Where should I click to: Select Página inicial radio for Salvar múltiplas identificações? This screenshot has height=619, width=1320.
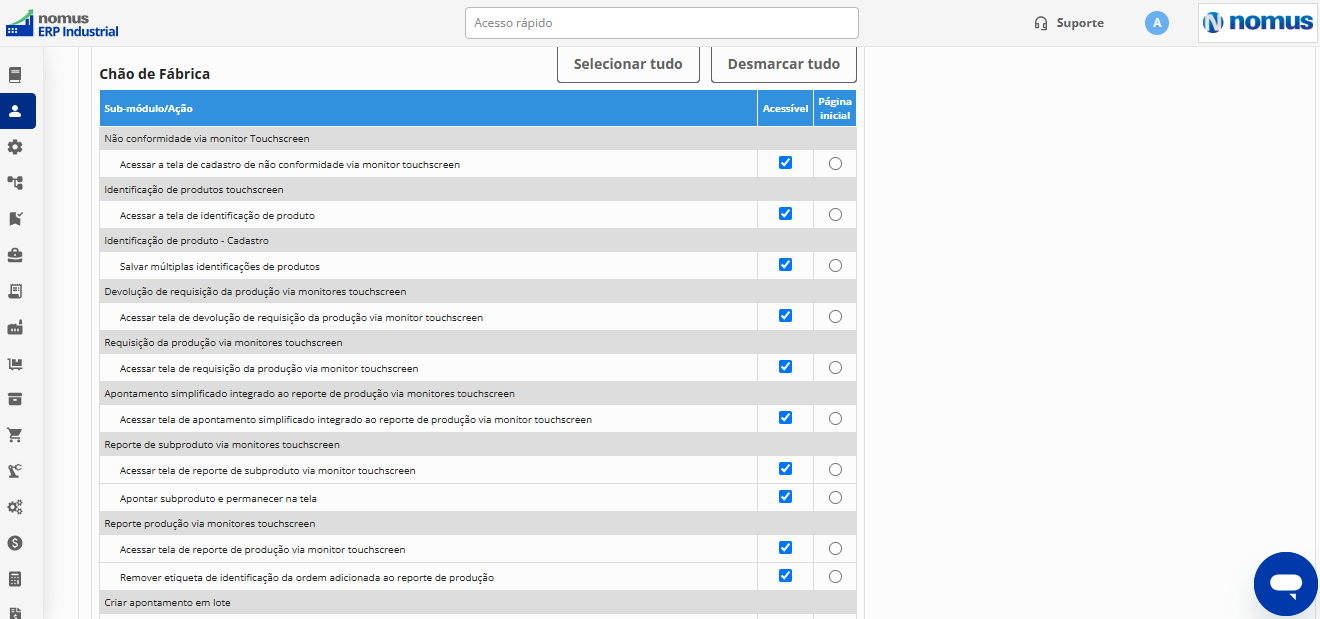835,265
